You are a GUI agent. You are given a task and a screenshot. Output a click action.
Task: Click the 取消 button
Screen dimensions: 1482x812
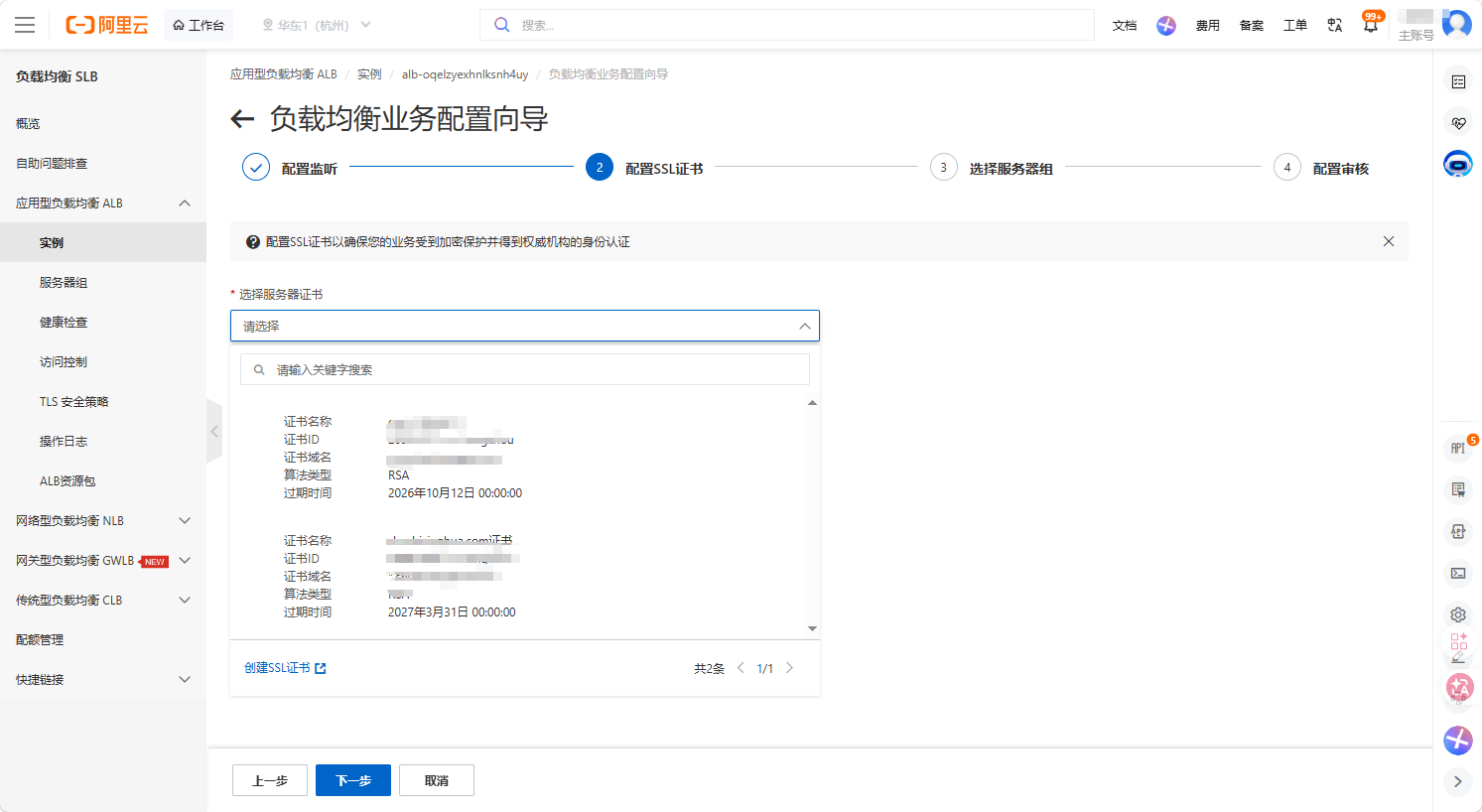[x=437, y=780]
